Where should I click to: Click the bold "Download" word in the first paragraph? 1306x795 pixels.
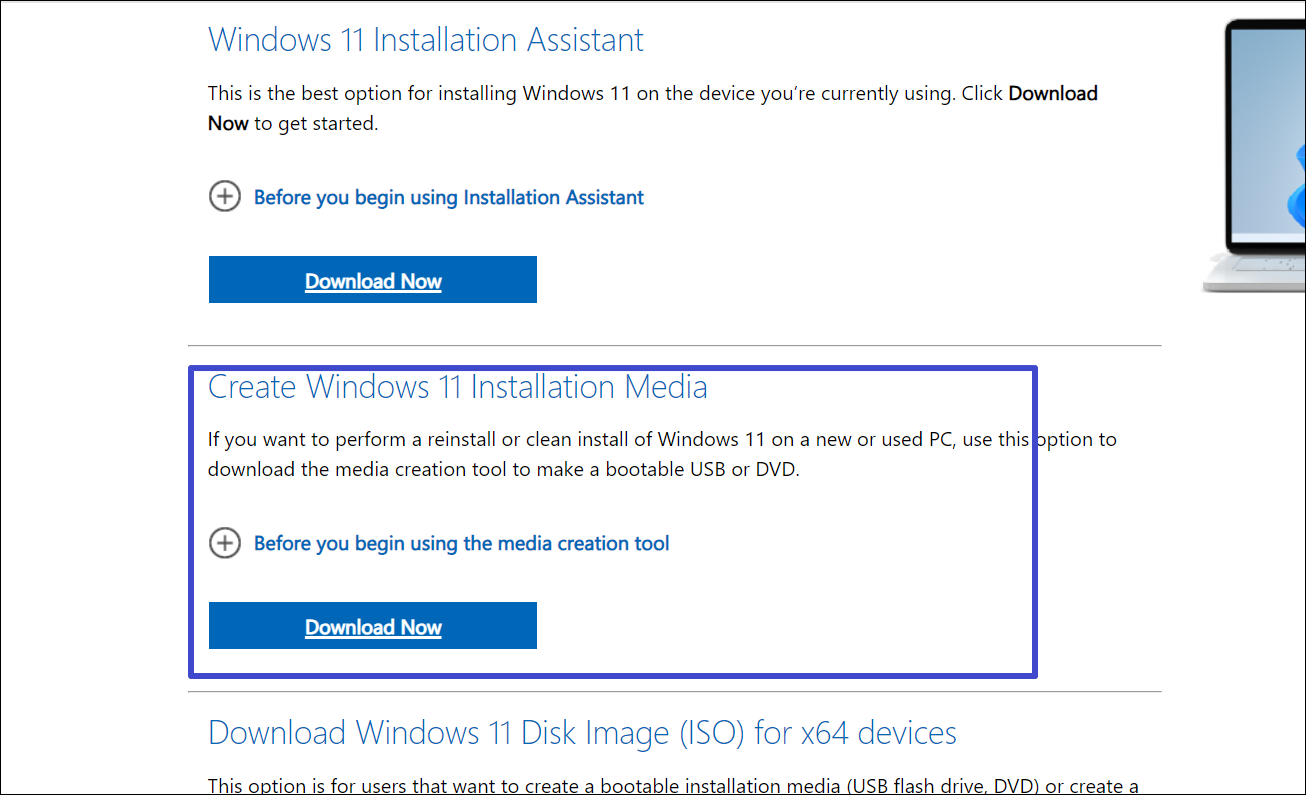click(1053, 94)
